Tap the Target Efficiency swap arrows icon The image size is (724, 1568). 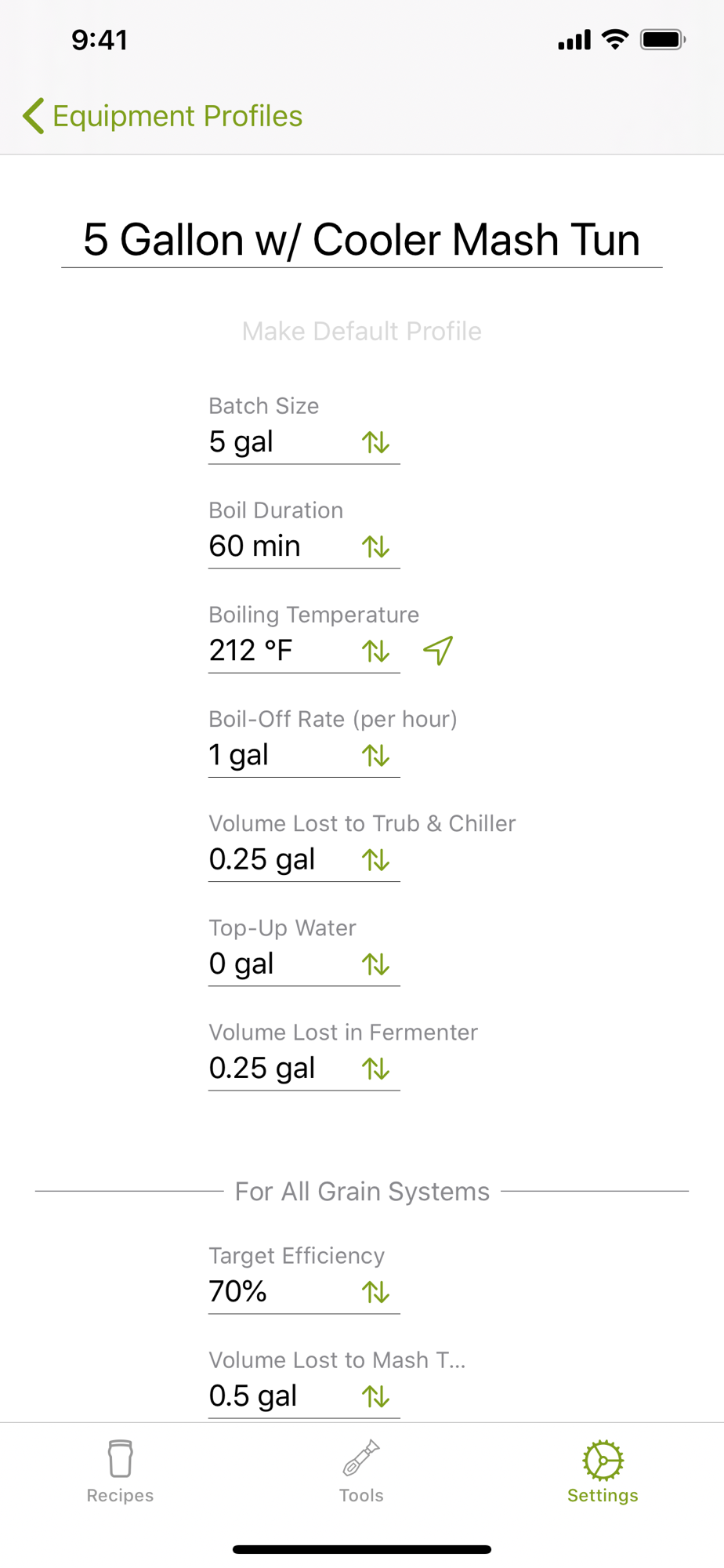pos(376,1292)
